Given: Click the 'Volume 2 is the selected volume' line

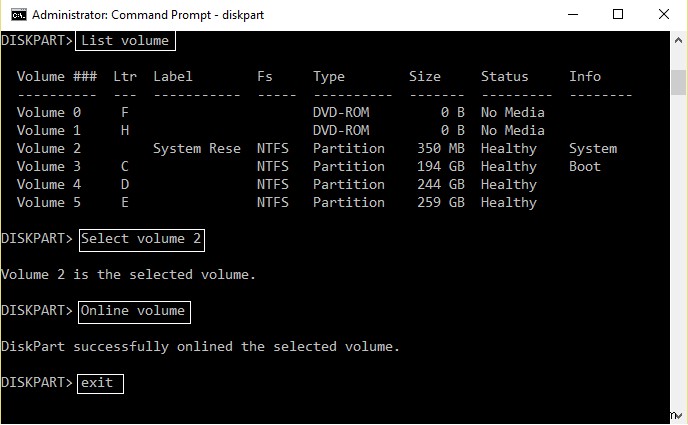Looking at the screenshot, I should click(x=128, y=274).
